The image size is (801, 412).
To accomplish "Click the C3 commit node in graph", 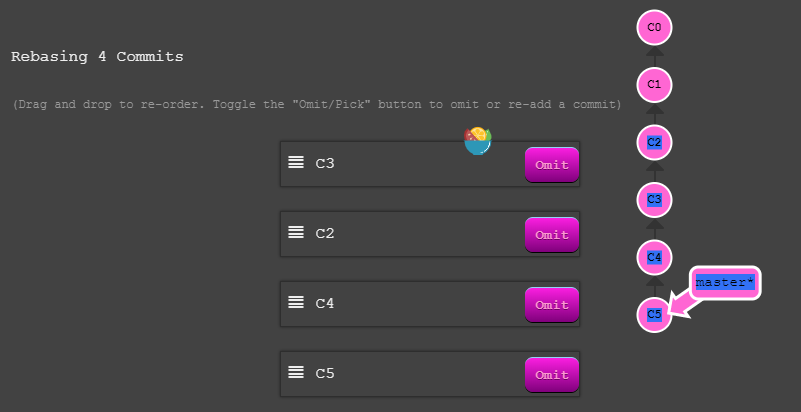I will (x=654, y=200).
